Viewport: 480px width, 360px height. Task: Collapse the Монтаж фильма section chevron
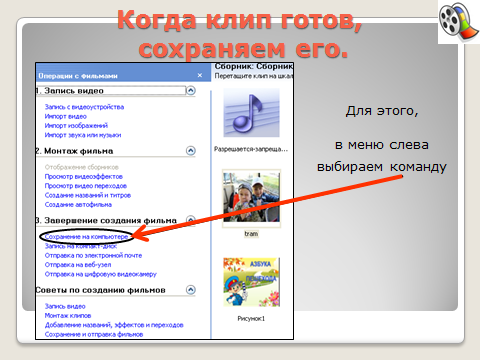[x=191, y=151]
